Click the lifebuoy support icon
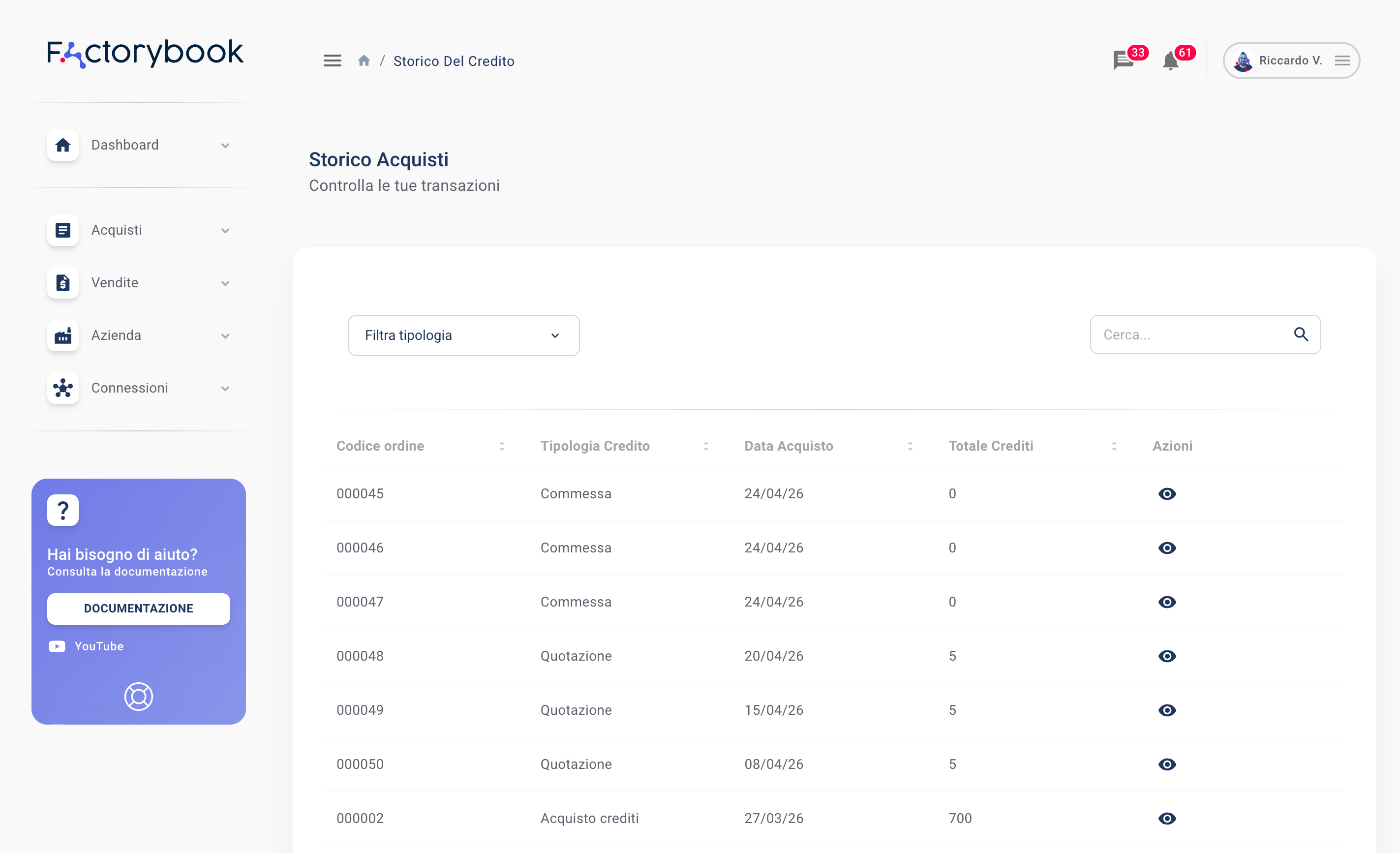The image size is (1400, 853). pyautogui.click(x=139, y=696)
